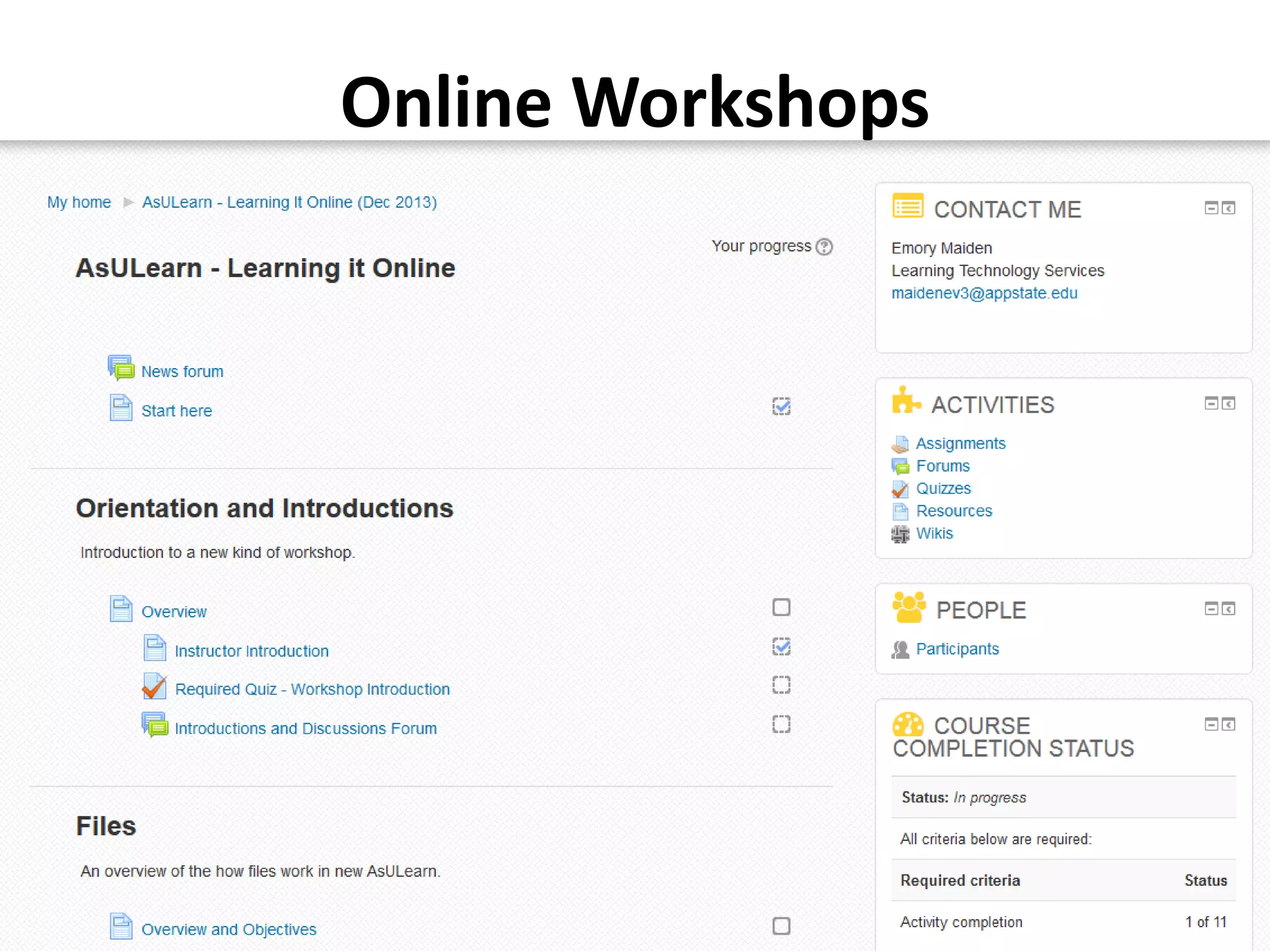Click the Status: In progress text
Screen dimensions: 1270x952
pos(964,798)
